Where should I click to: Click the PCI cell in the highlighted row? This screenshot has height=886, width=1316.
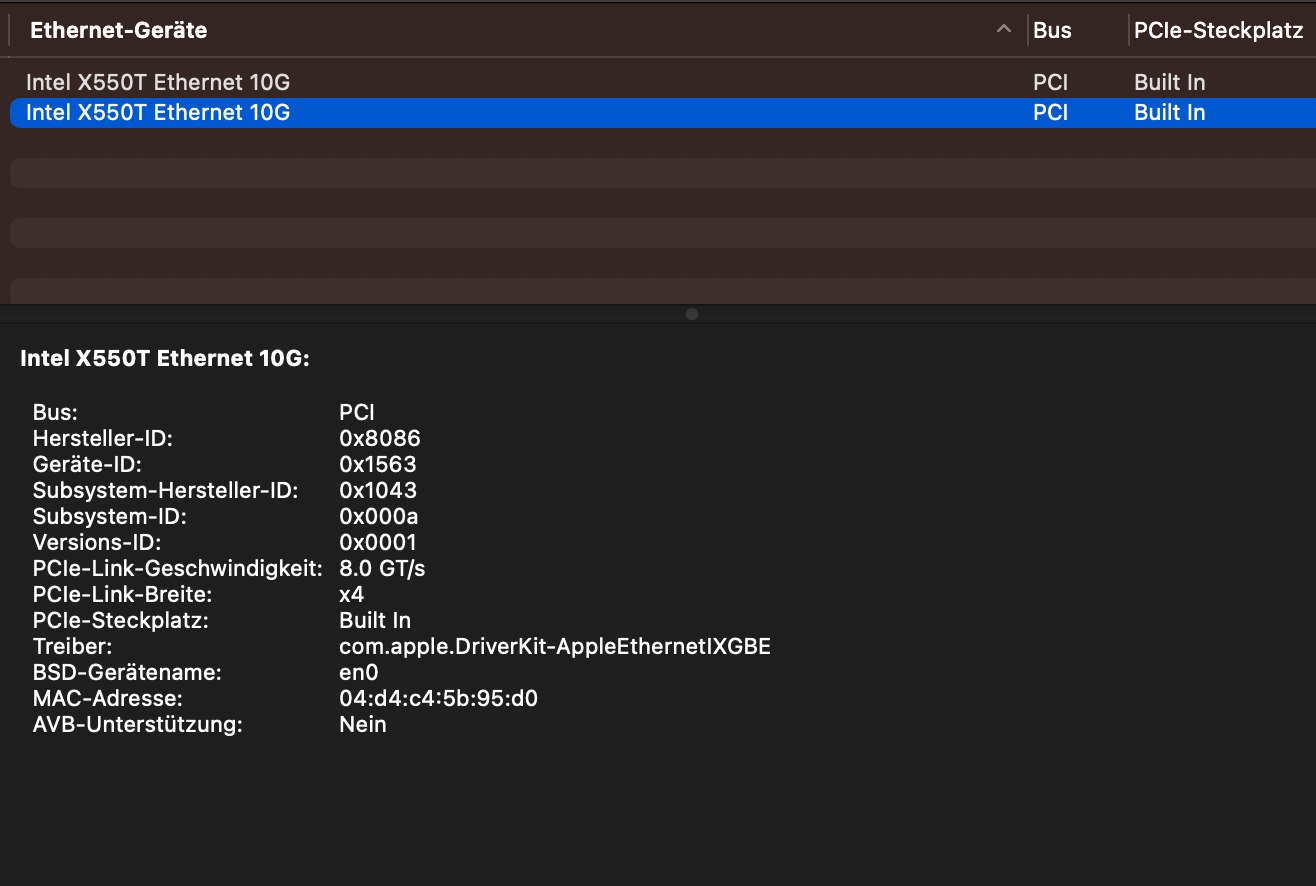[1050, 113]
